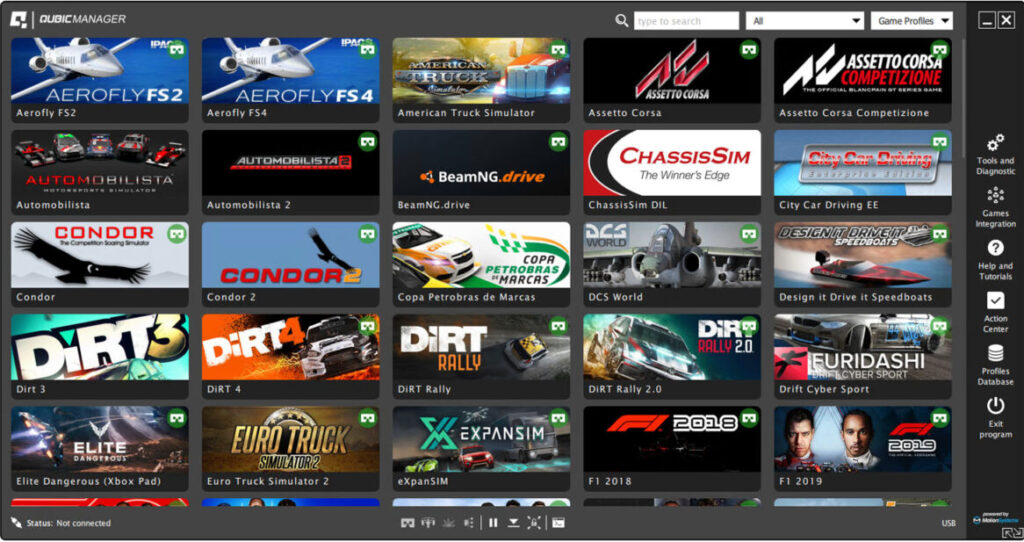Click the 'USB' status bar label

[x=948, y=523]
